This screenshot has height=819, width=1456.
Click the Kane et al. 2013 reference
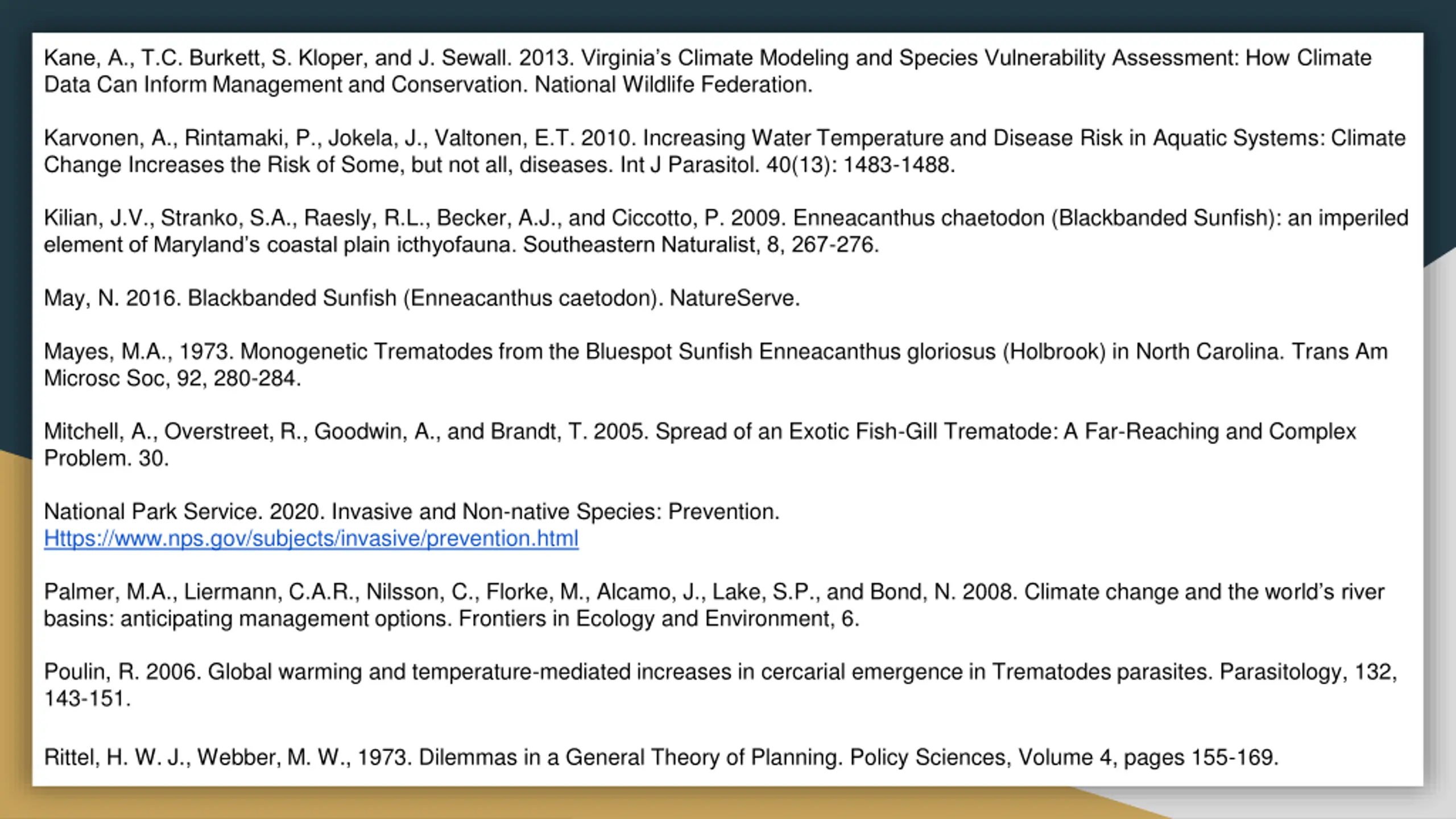(708, 71)
